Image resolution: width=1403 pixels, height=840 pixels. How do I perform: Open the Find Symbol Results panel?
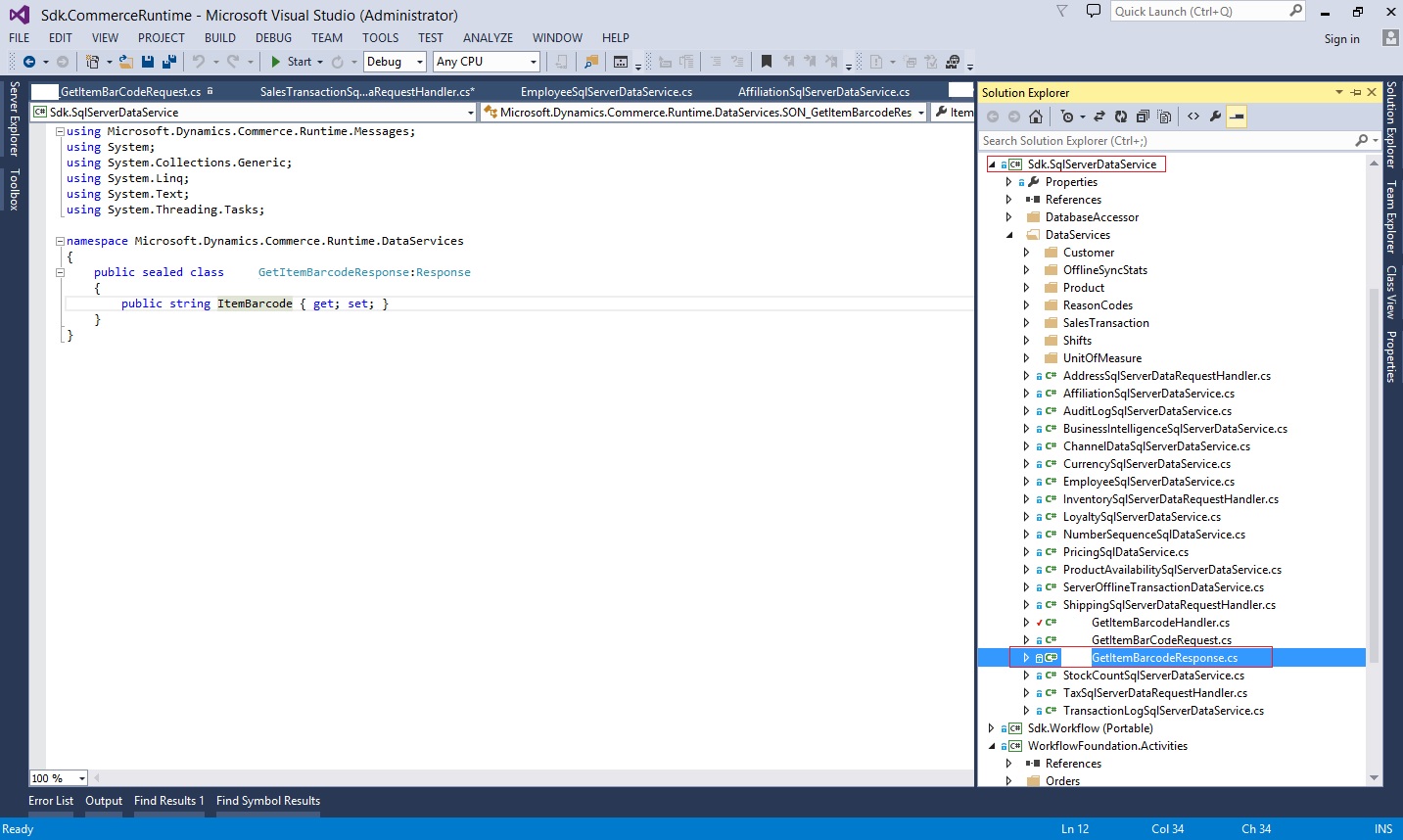point(268,801)
